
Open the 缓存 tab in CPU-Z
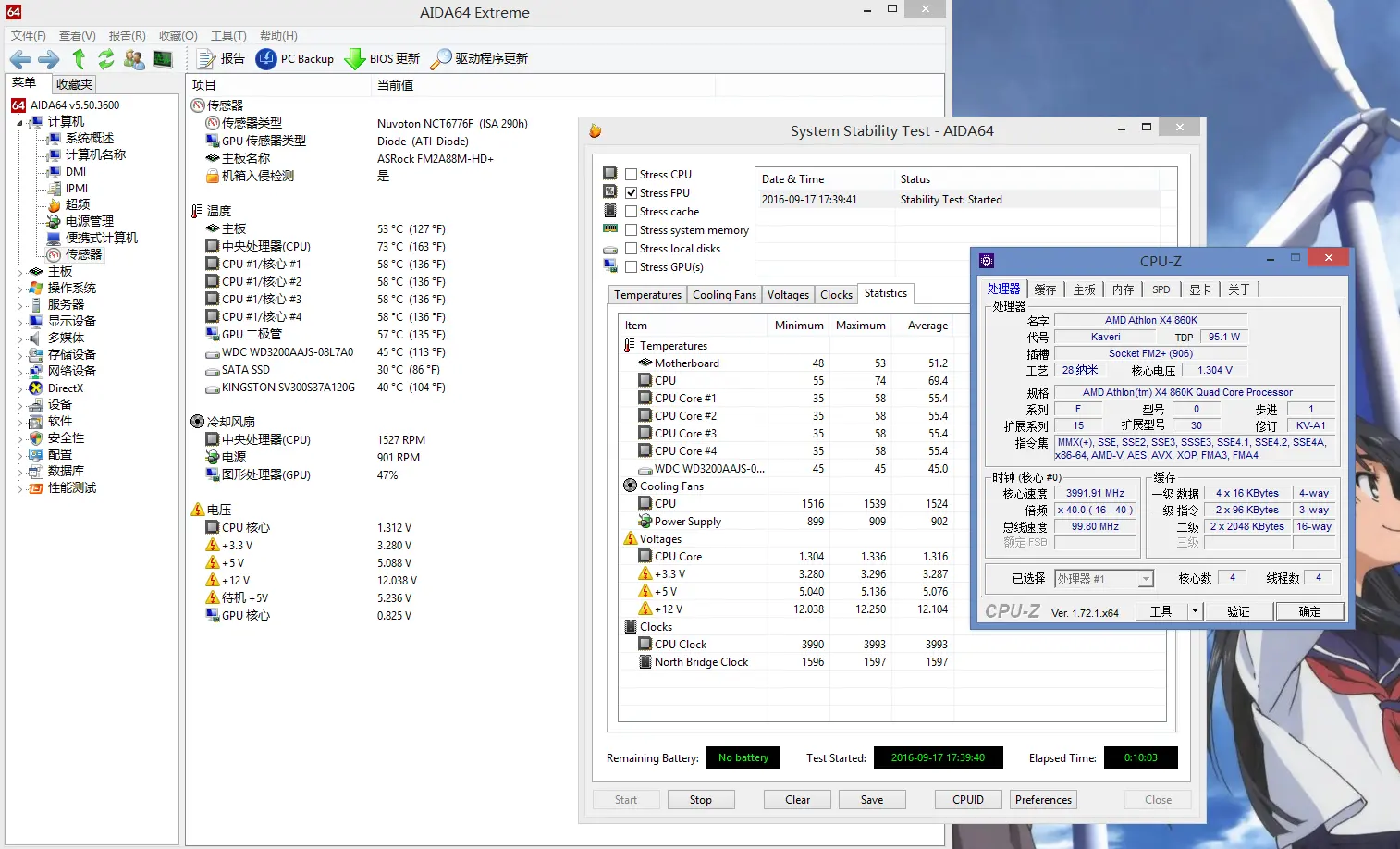click(x=1045, y=289)
